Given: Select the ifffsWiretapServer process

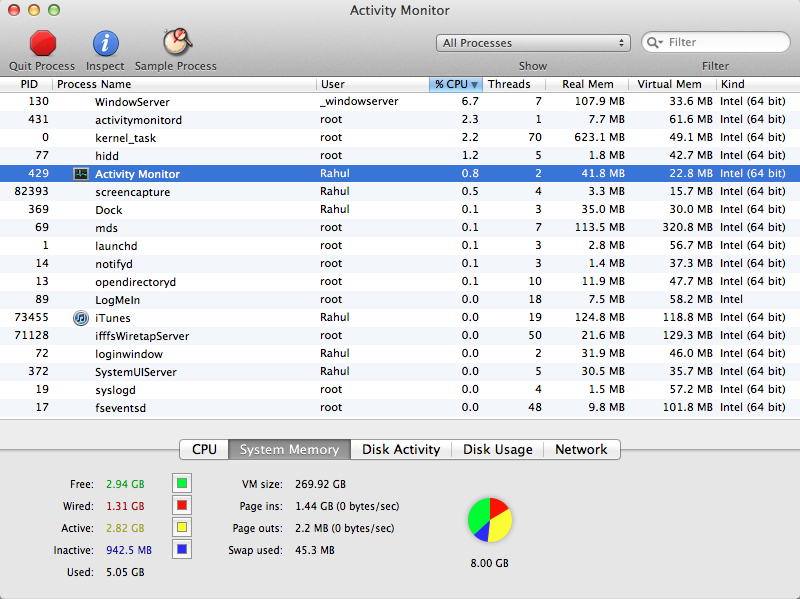Looking at the screenshot, I should [x=400, y=336].
